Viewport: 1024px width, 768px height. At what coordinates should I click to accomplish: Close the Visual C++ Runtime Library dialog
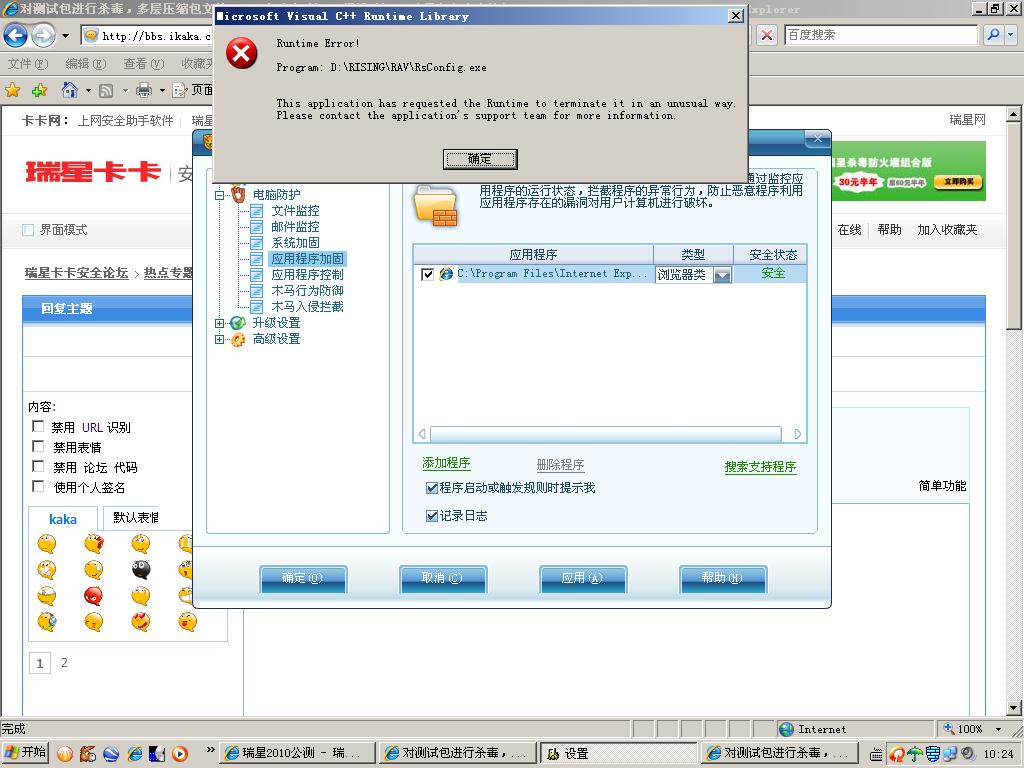735,16
